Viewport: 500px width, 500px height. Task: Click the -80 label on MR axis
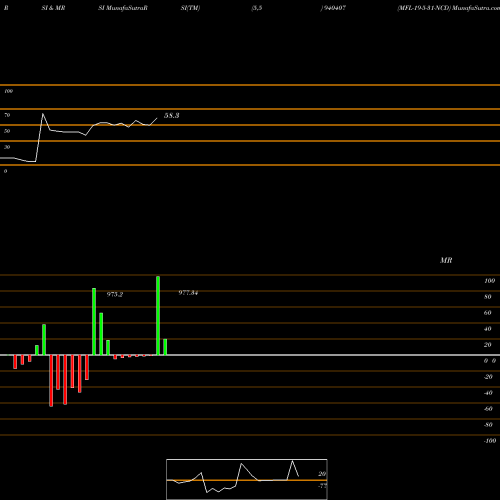click(x=488, y=425)
